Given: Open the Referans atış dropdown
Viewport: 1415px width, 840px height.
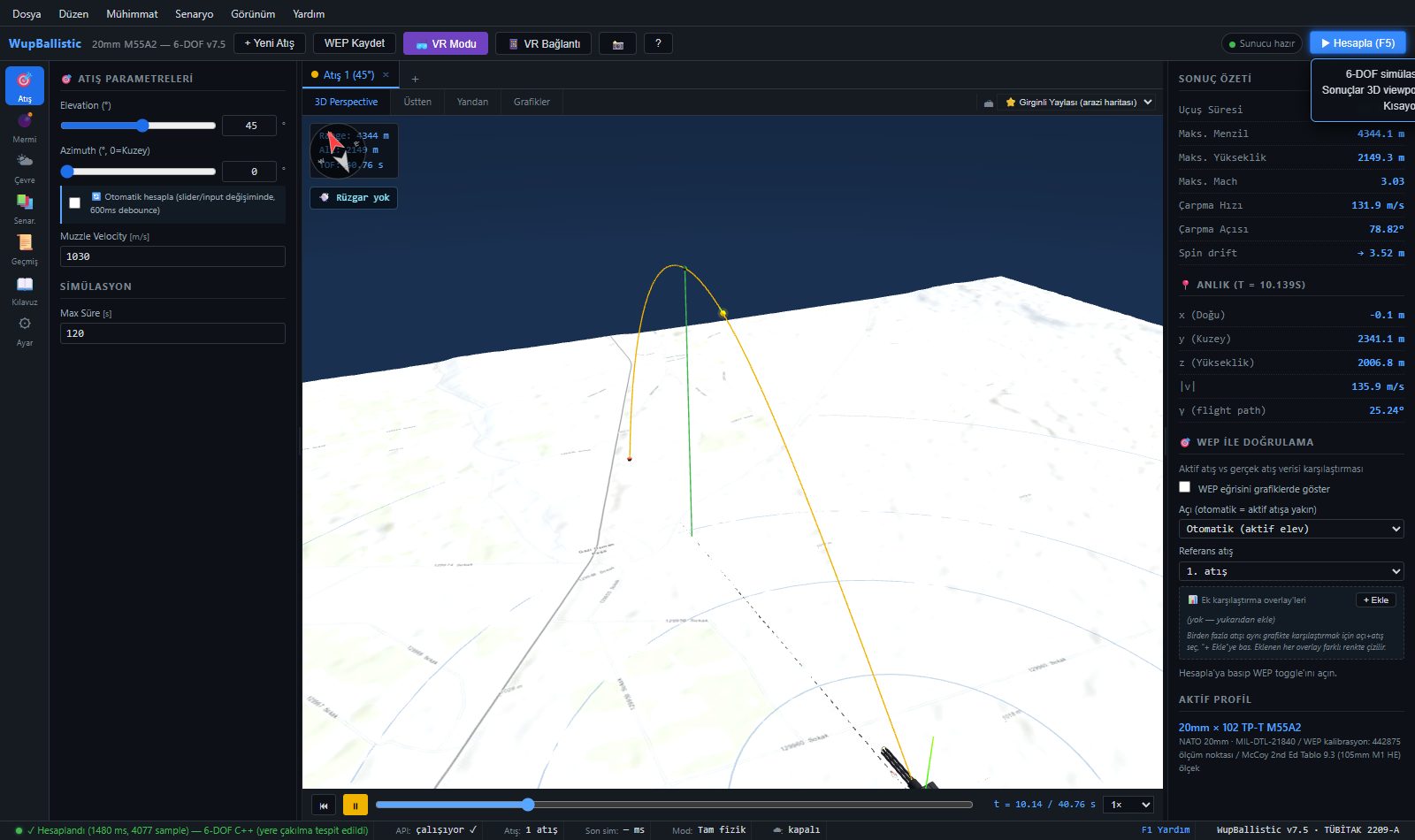Looking at the screenshot, I should point(1291,571).
